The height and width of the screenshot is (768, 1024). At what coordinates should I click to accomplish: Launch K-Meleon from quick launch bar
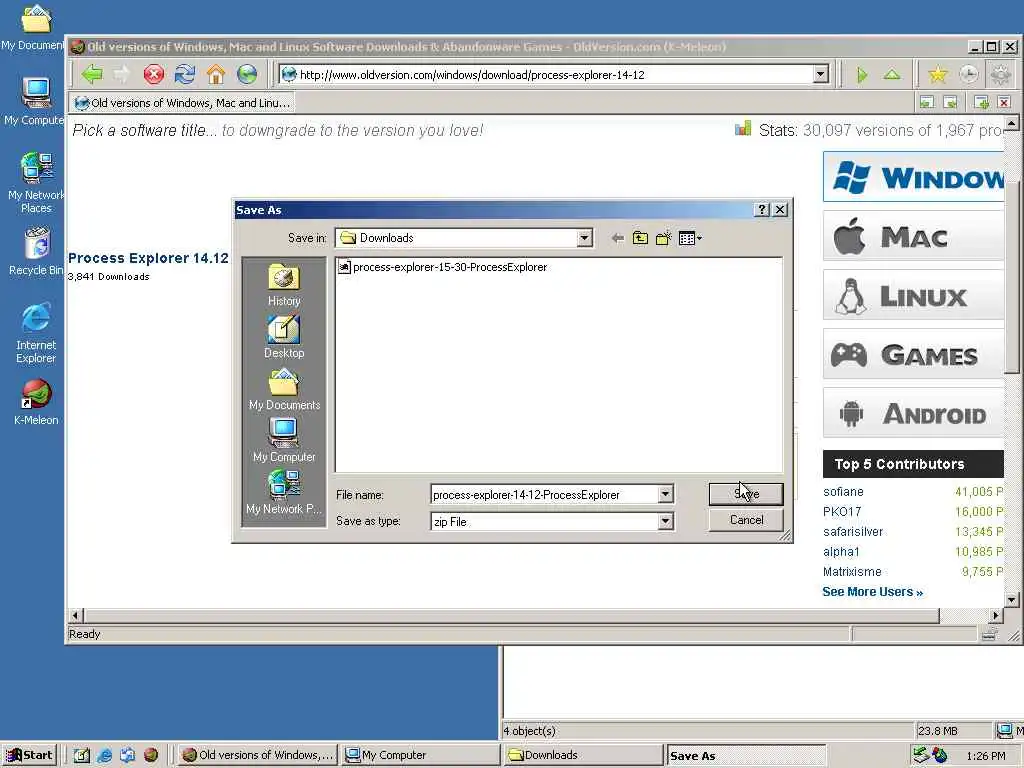[151, 755]
